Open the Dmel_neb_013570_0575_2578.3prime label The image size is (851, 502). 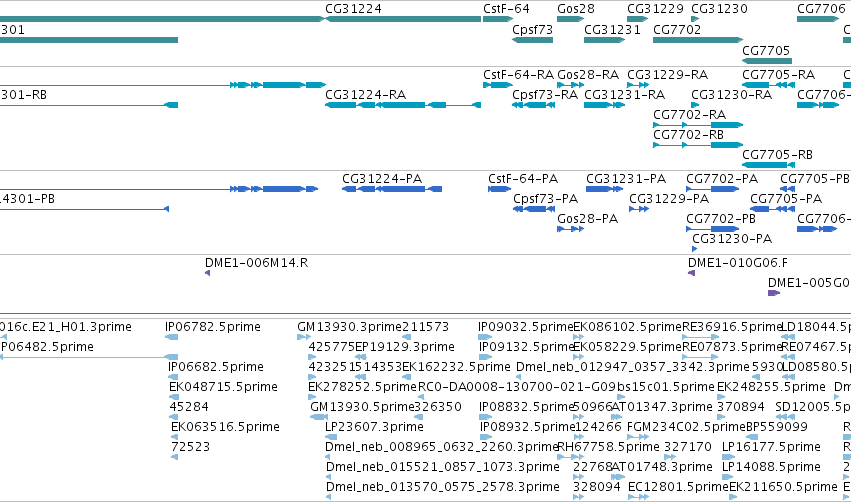[x=442, y=487]
